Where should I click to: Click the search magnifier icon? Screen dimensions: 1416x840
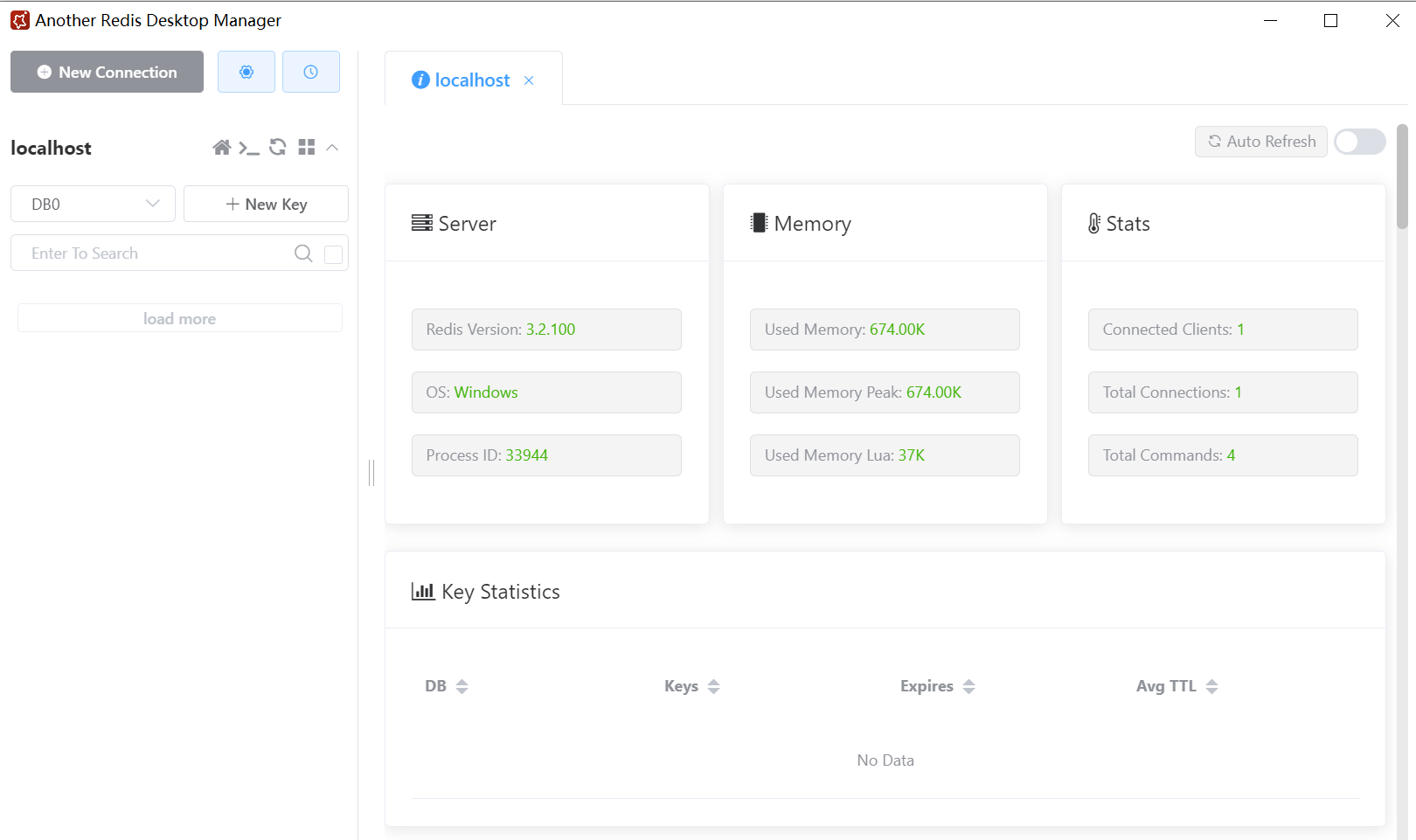[x=303, y=253]
